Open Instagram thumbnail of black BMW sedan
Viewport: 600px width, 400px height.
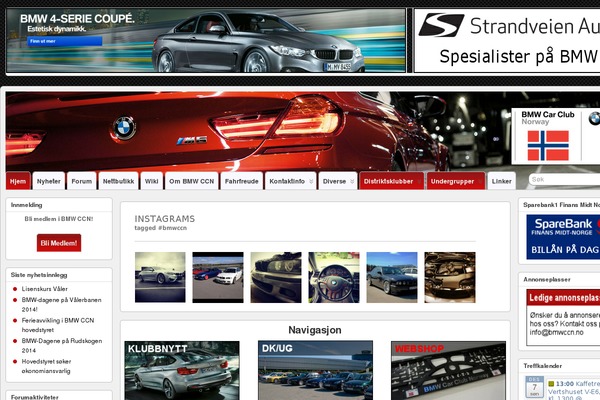pyautogui.click(x=392, y=277)
